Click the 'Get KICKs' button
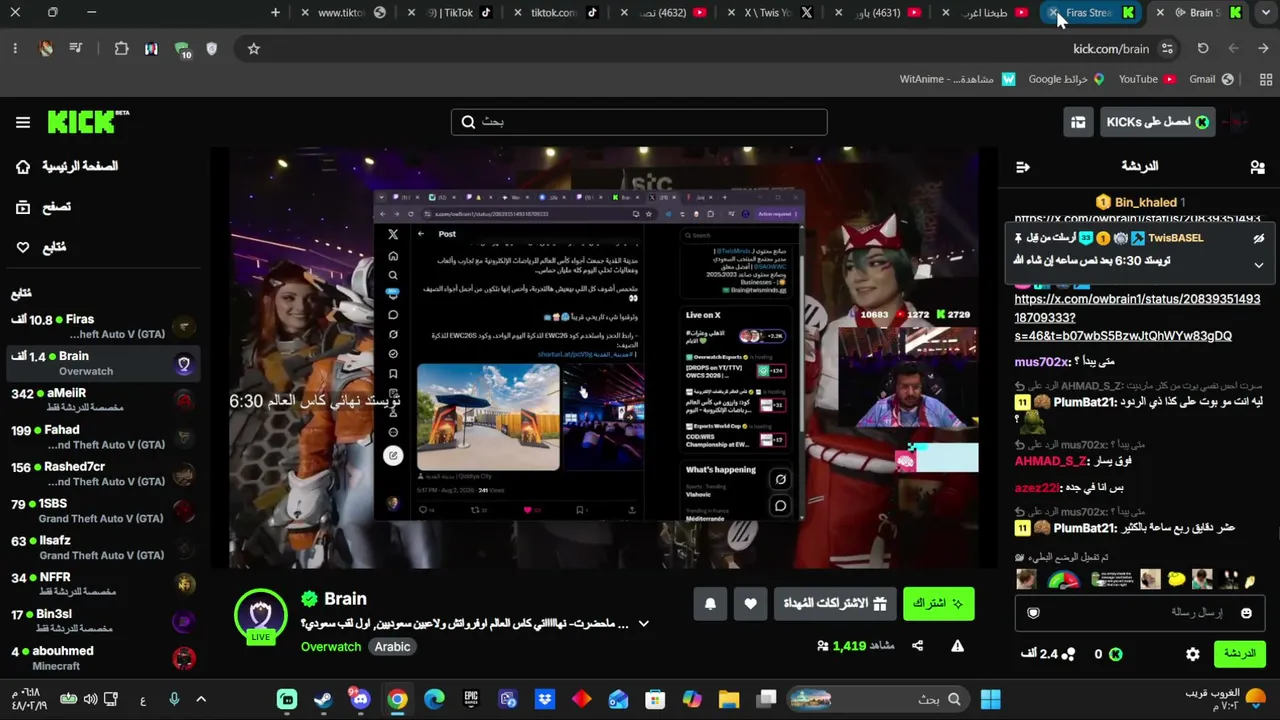The image size is (1280, 720). 1157,122
